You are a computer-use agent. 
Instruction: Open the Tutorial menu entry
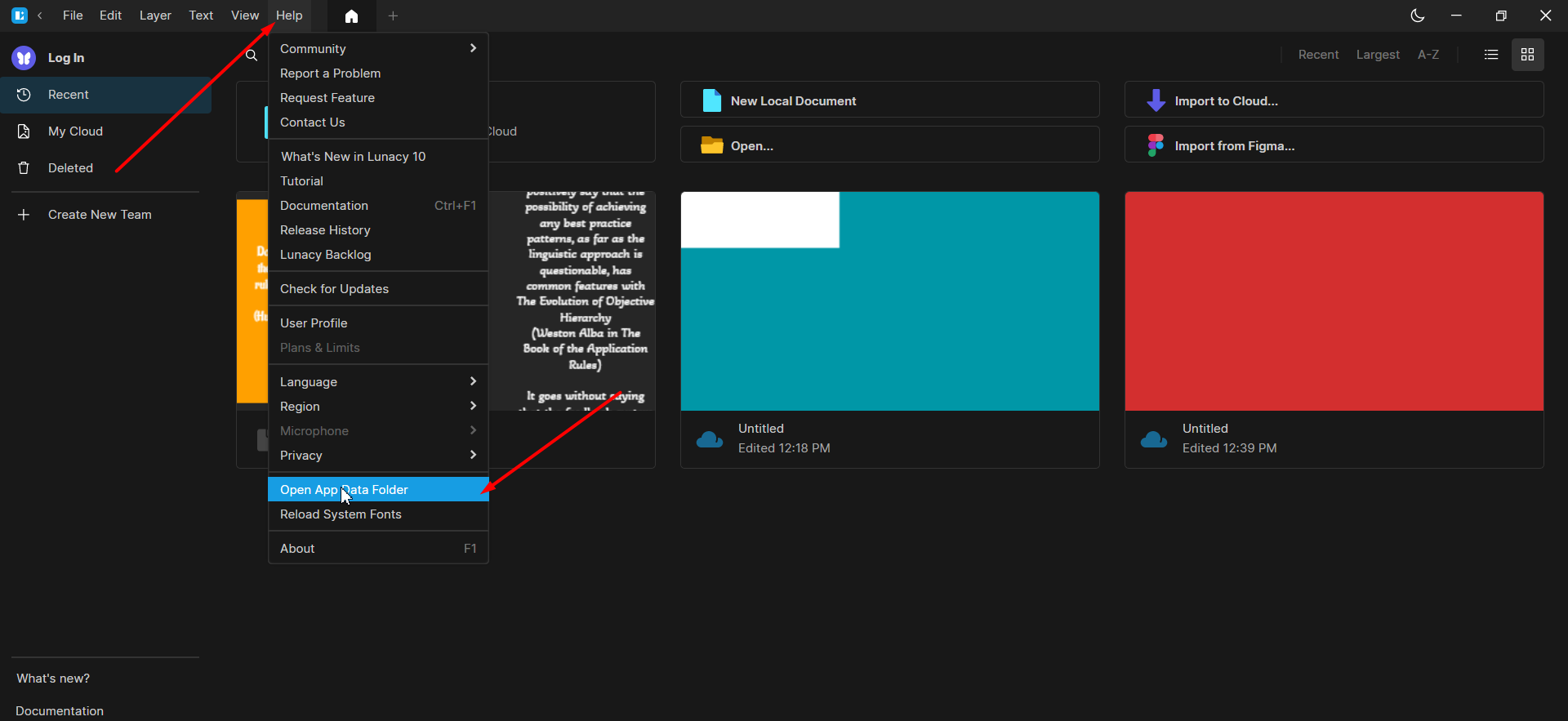pos(378,181)
